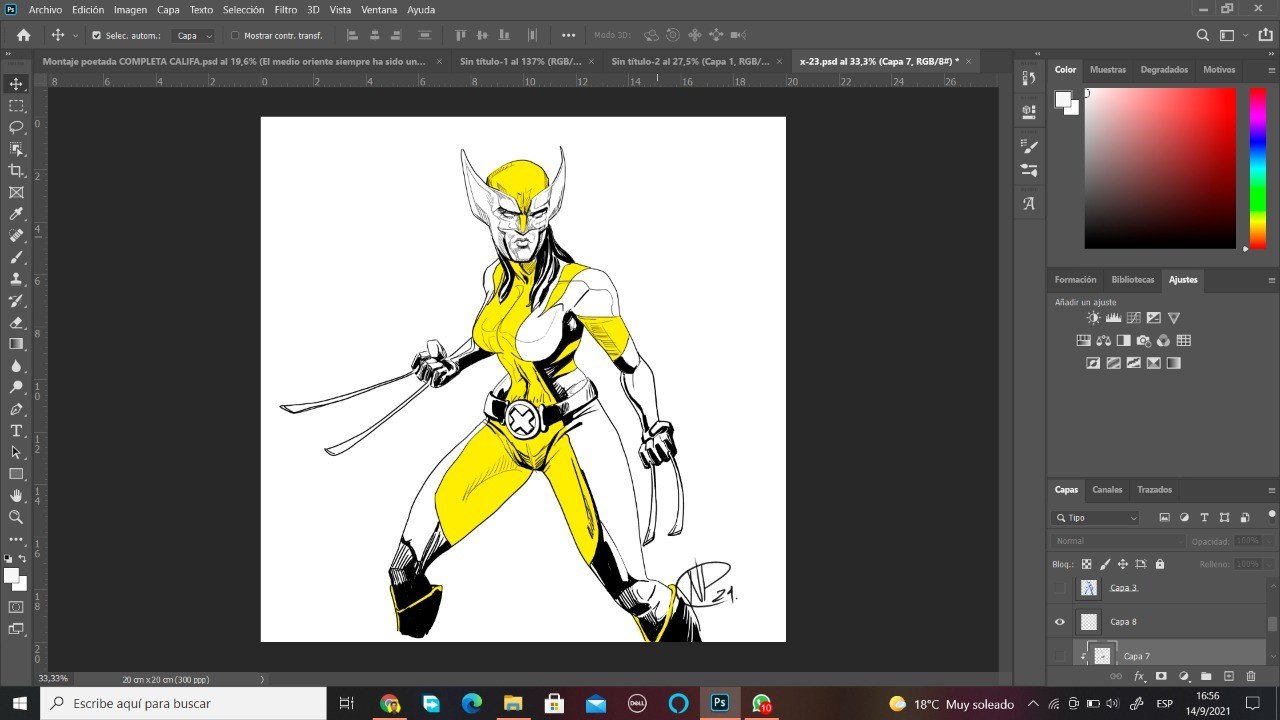The height and width of the screenshot is (720, 1280).
Task: Select the Clone Stamp tool
Action: pos(16,279)
